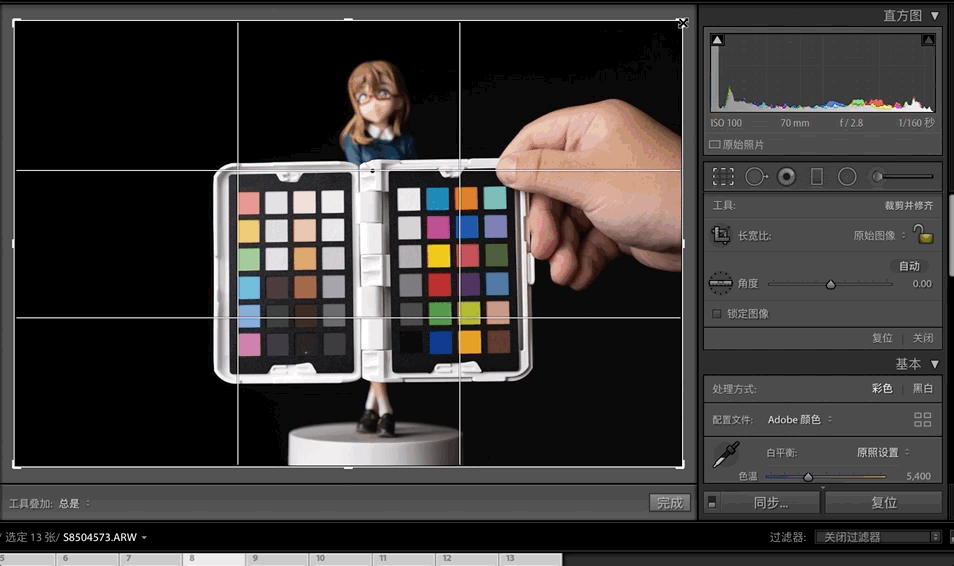Select filmstrip thumbnail 8
Image resolution: width=954 pixels, height=566 pixels.
tap(215, 559)
